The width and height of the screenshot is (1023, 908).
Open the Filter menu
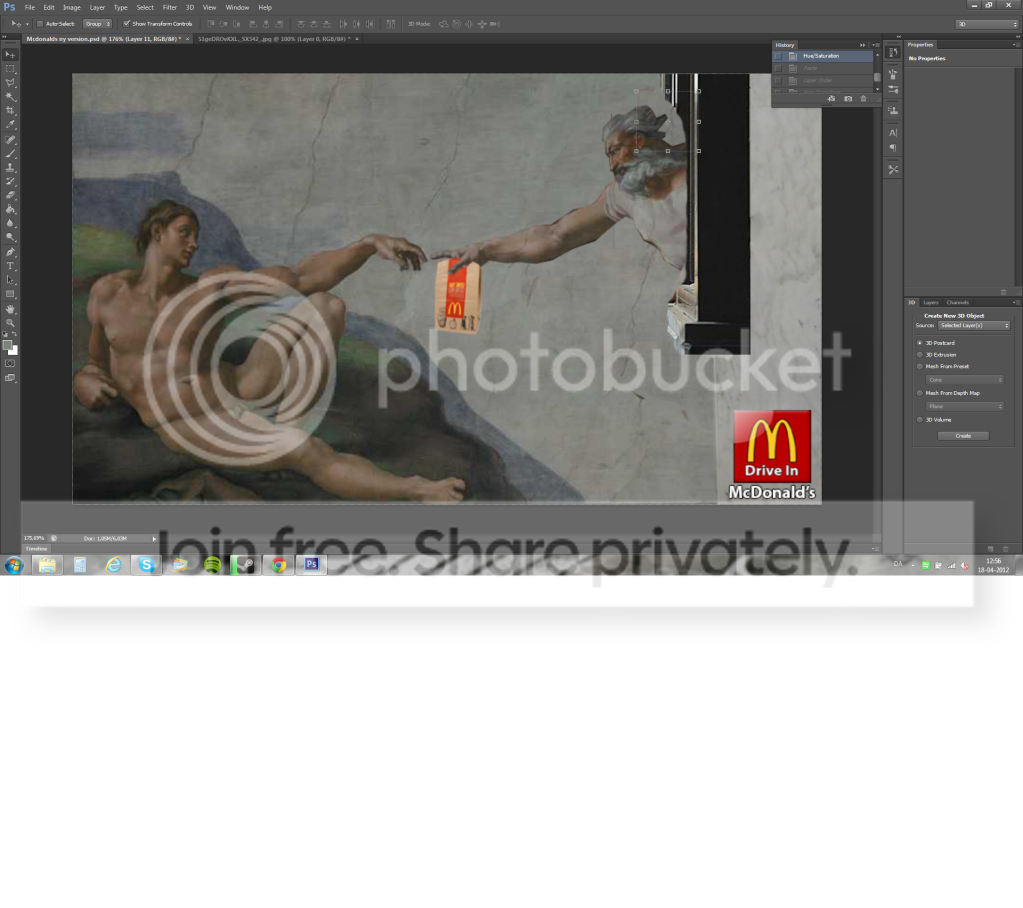point(170,8)
